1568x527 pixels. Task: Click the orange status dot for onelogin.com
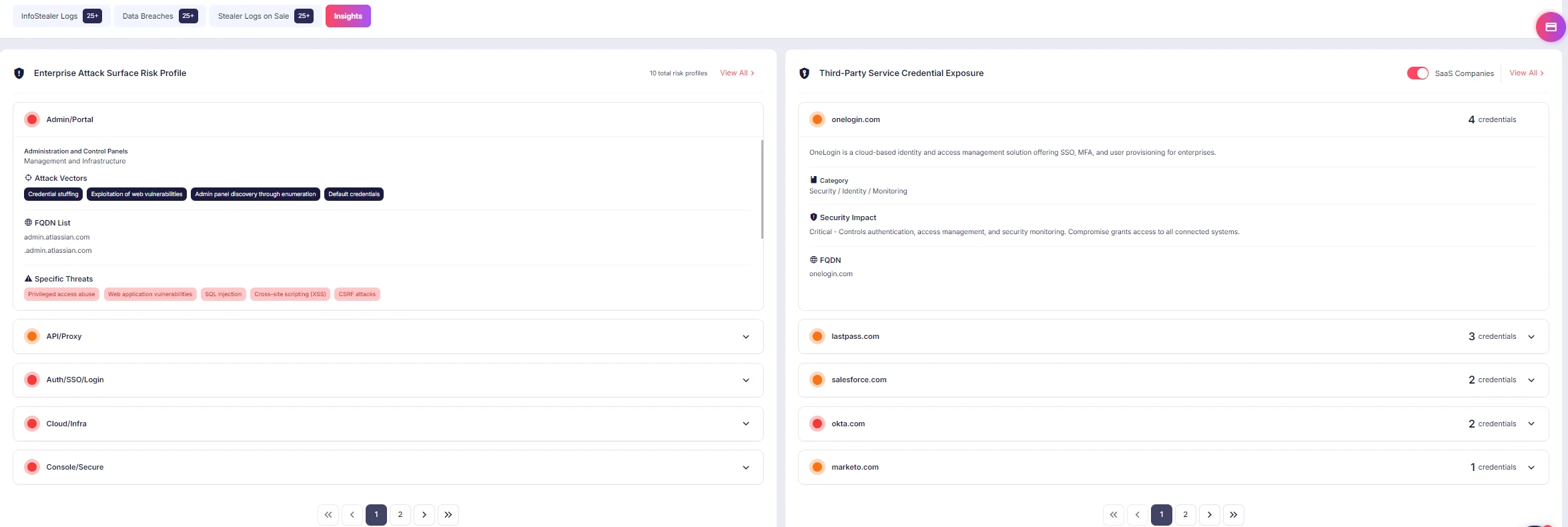[817, 119]
